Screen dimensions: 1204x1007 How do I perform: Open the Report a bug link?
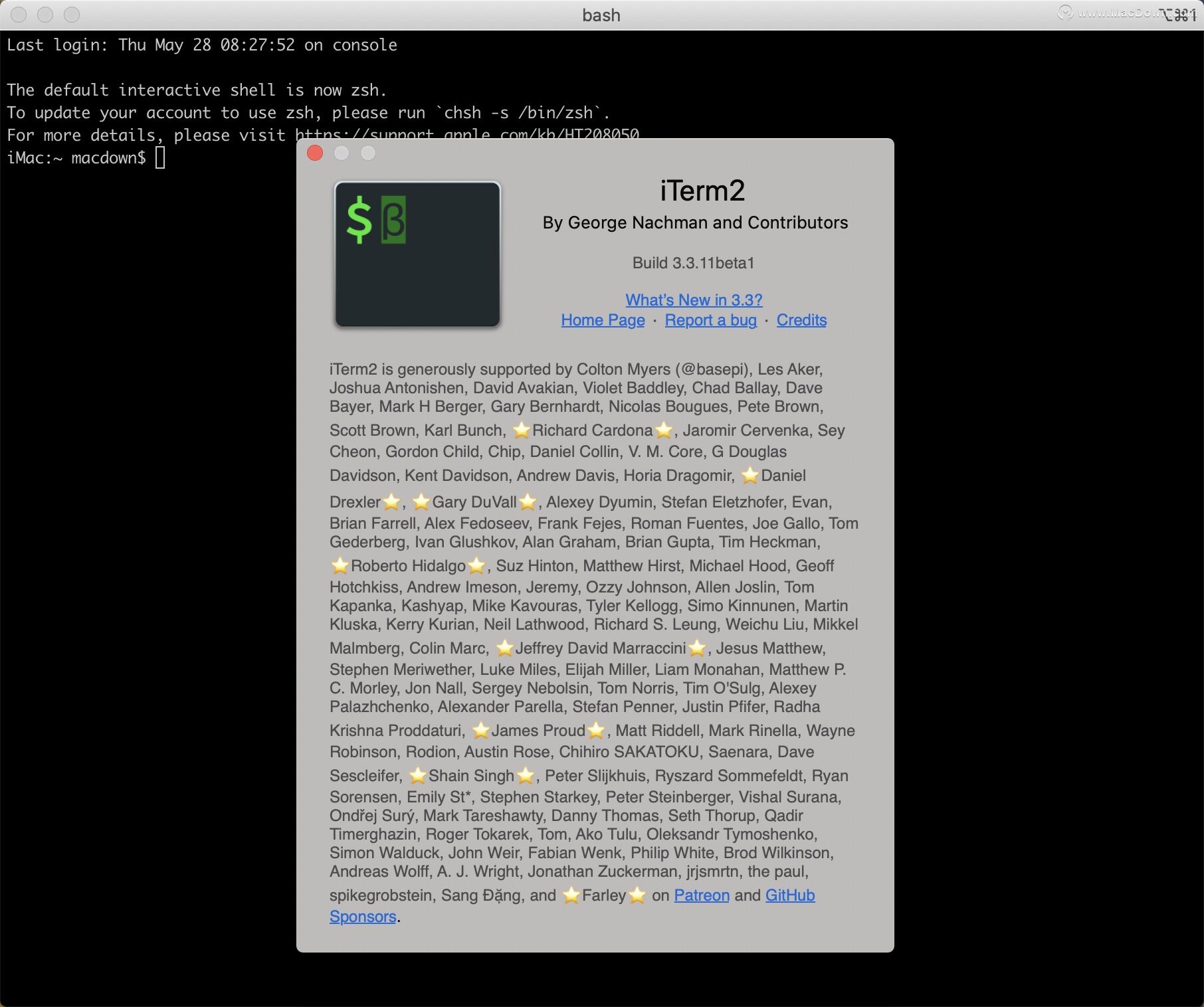point(710,320)
